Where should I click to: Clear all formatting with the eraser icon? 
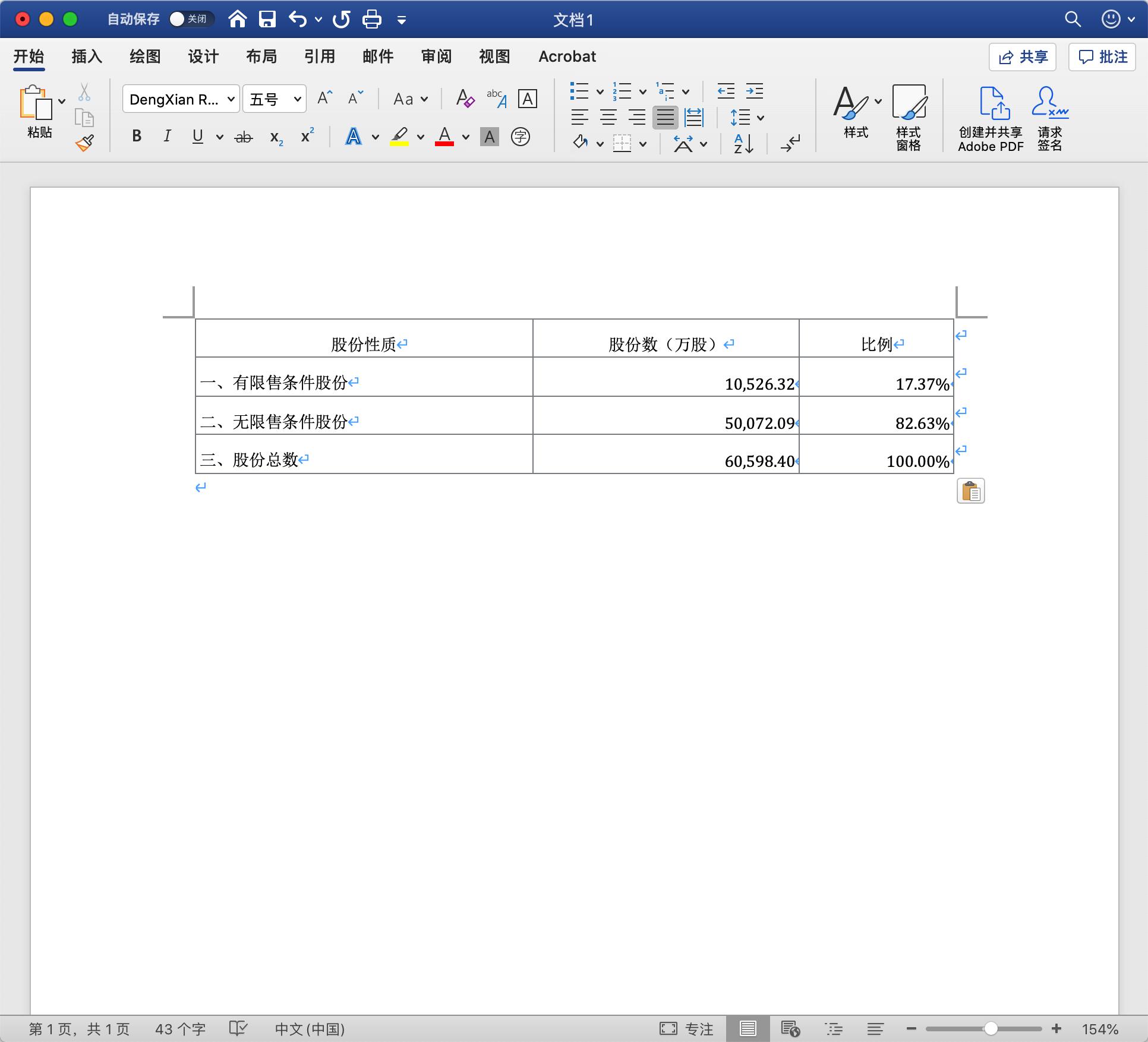point(465,99)
